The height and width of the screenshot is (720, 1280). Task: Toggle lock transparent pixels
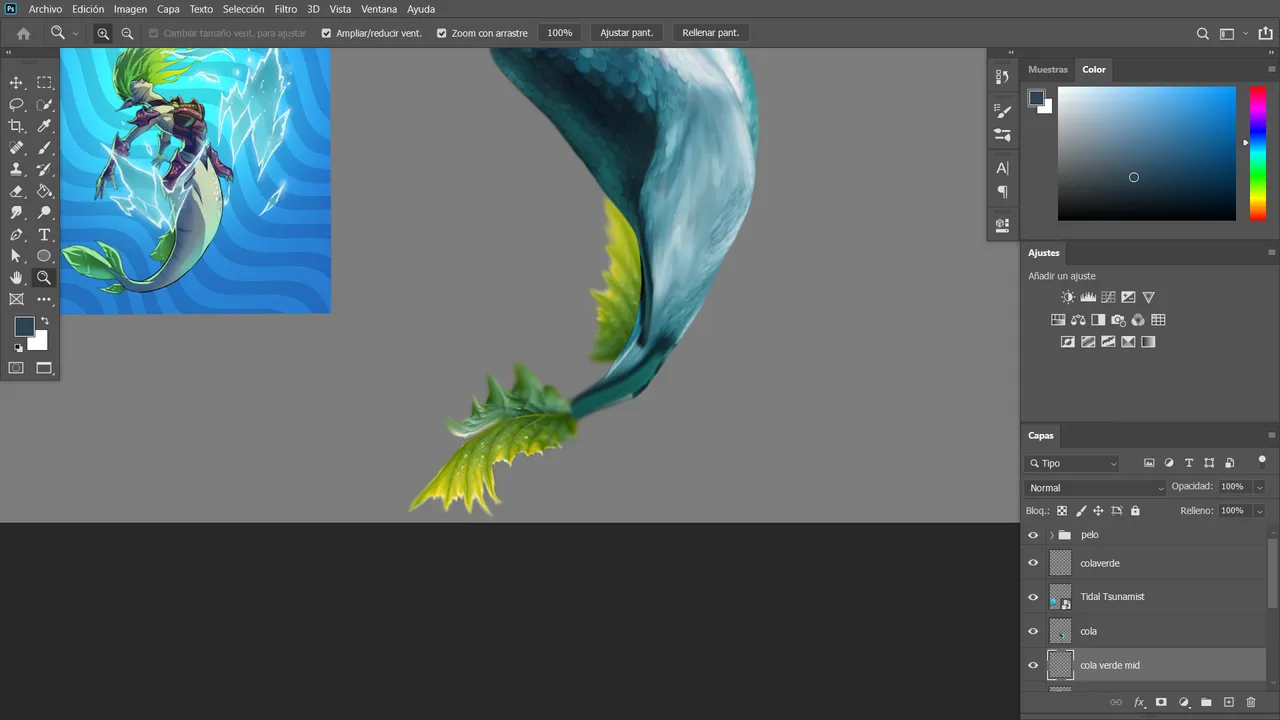(1062, 511)
